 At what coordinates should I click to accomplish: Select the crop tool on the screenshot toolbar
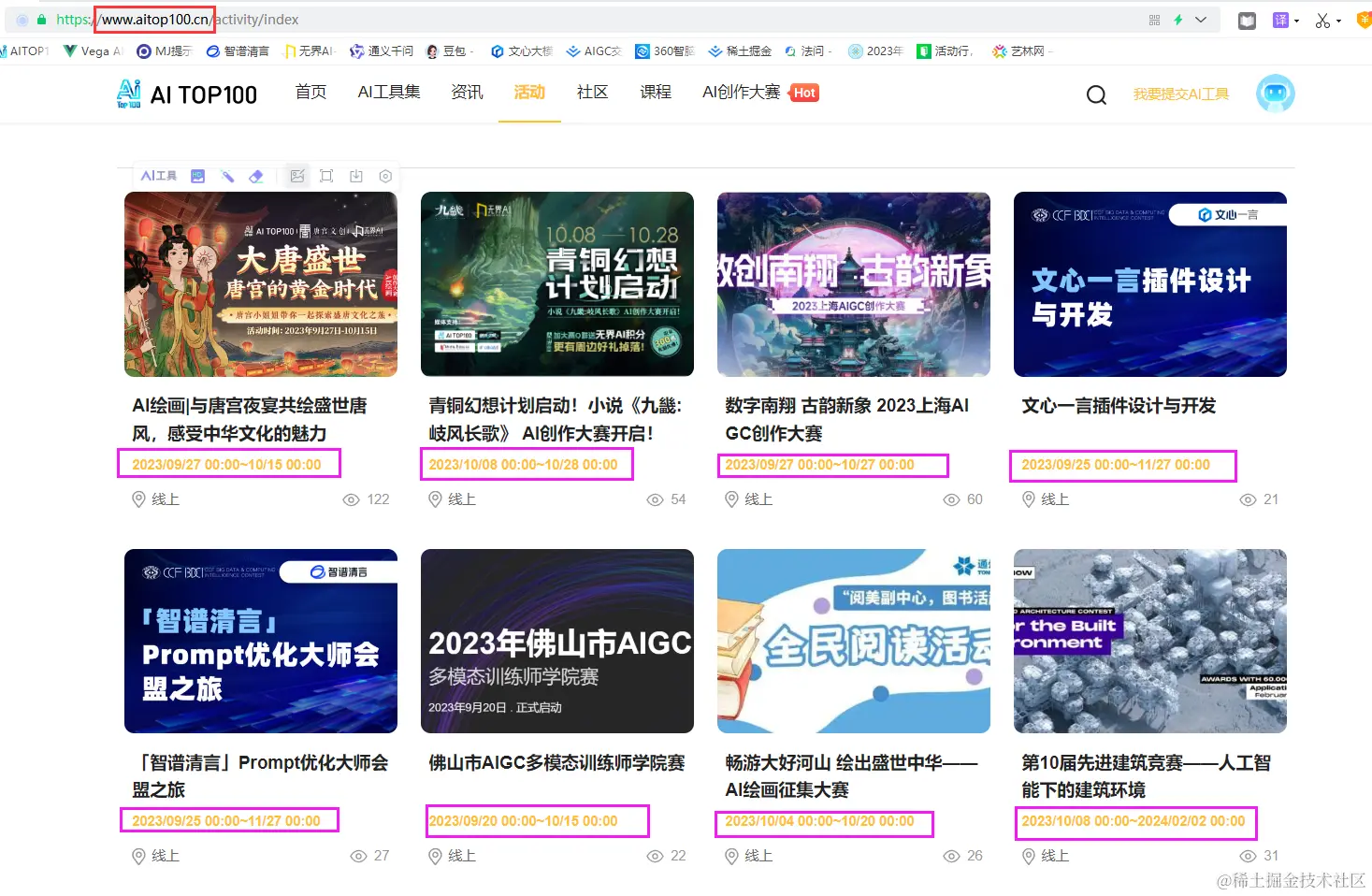[x=325, y=175]
